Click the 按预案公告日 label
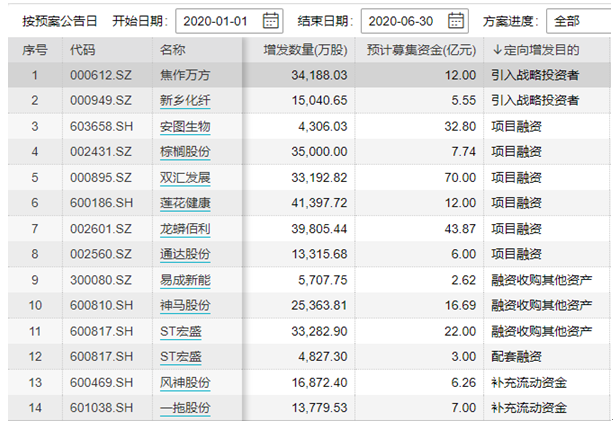 point(60,21)
